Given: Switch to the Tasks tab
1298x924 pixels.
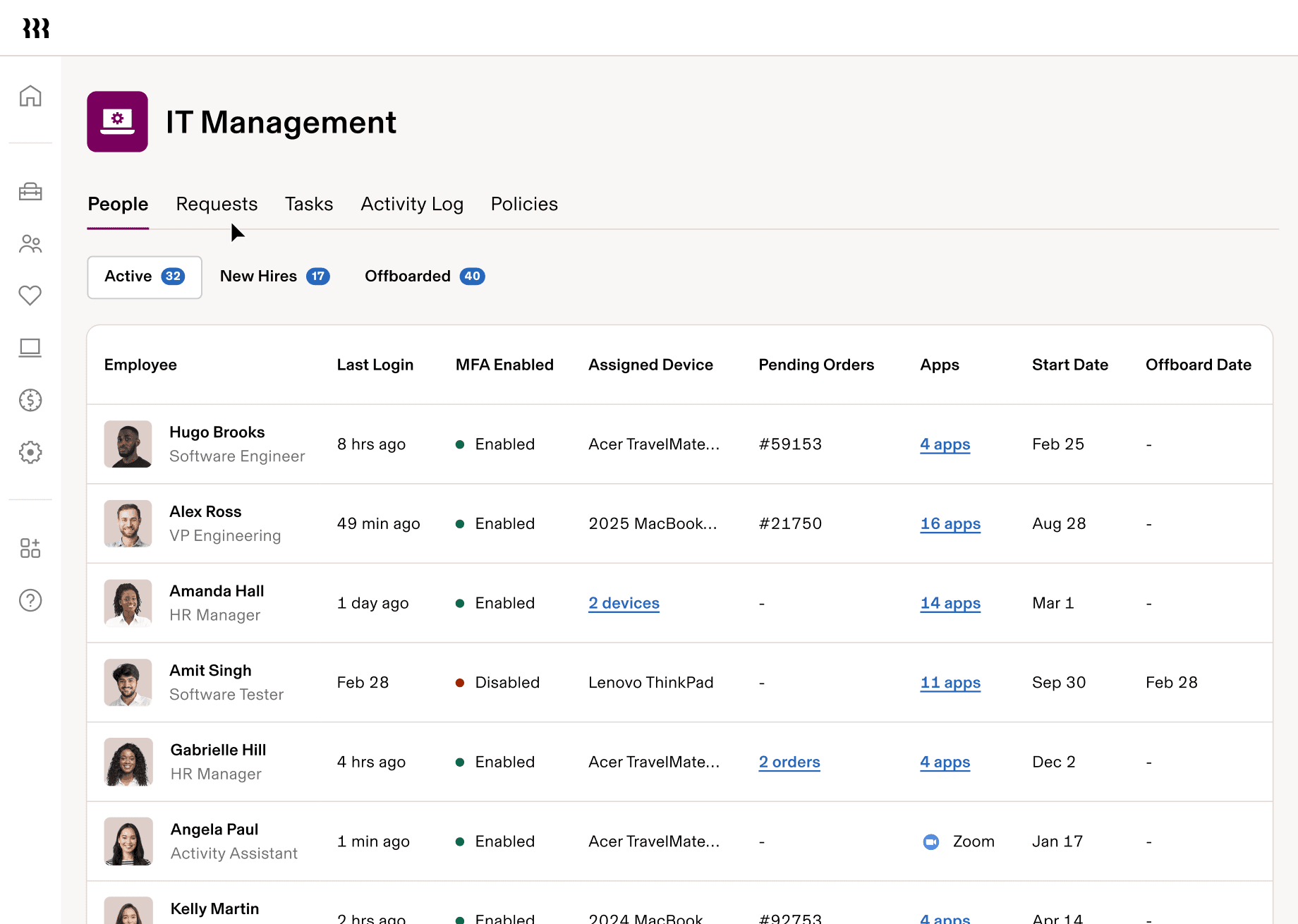Looking at the screenshot, I should [309, 204].
